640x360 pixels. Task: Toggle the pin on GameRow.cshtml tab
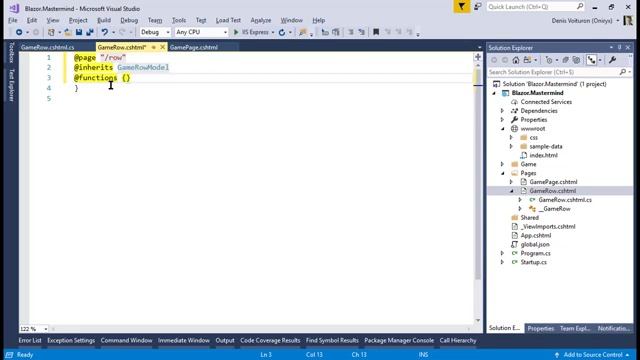pos(154,47)
